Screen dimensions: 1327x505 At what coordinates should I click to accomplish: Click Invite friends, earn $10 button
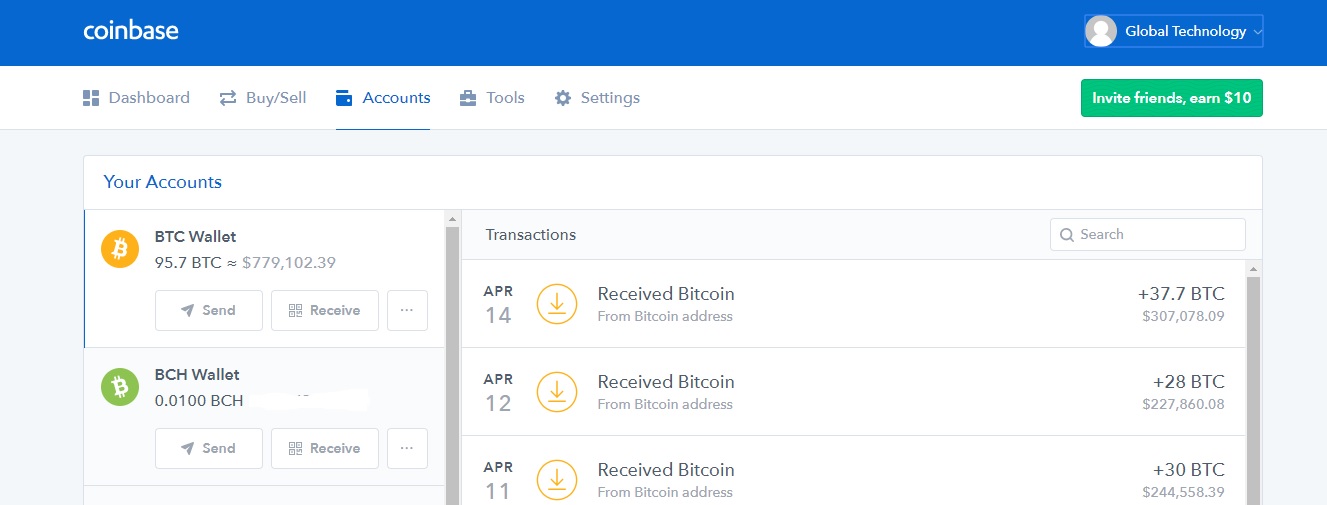pyautogui.click(x=1172, y=98)
